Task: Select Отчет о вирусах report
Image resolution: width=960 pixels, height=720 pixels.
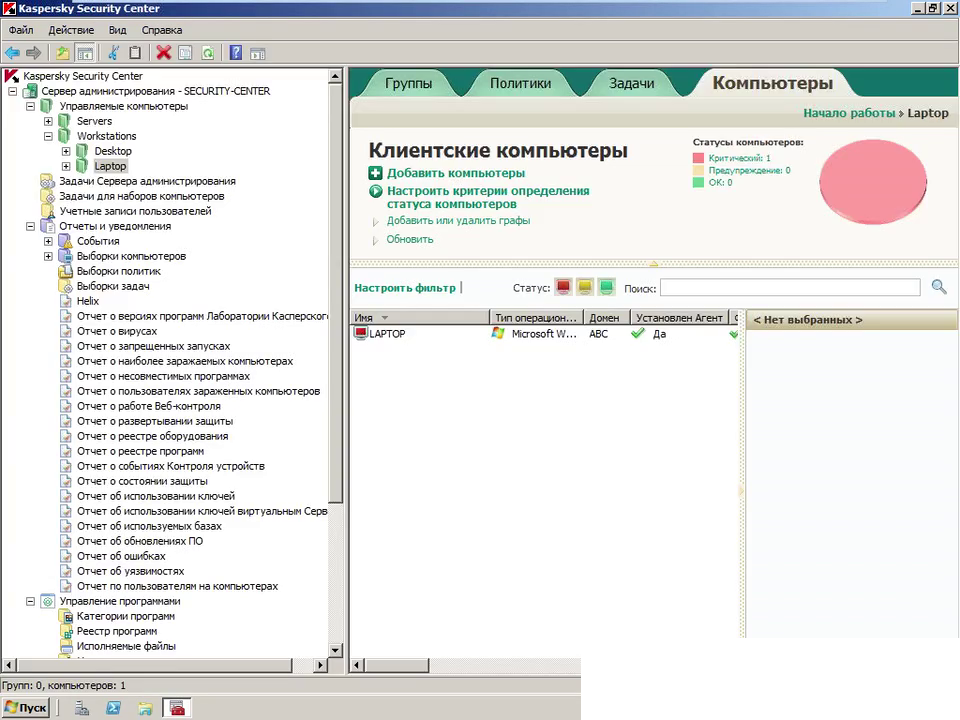Action: (x=117, y=331)
